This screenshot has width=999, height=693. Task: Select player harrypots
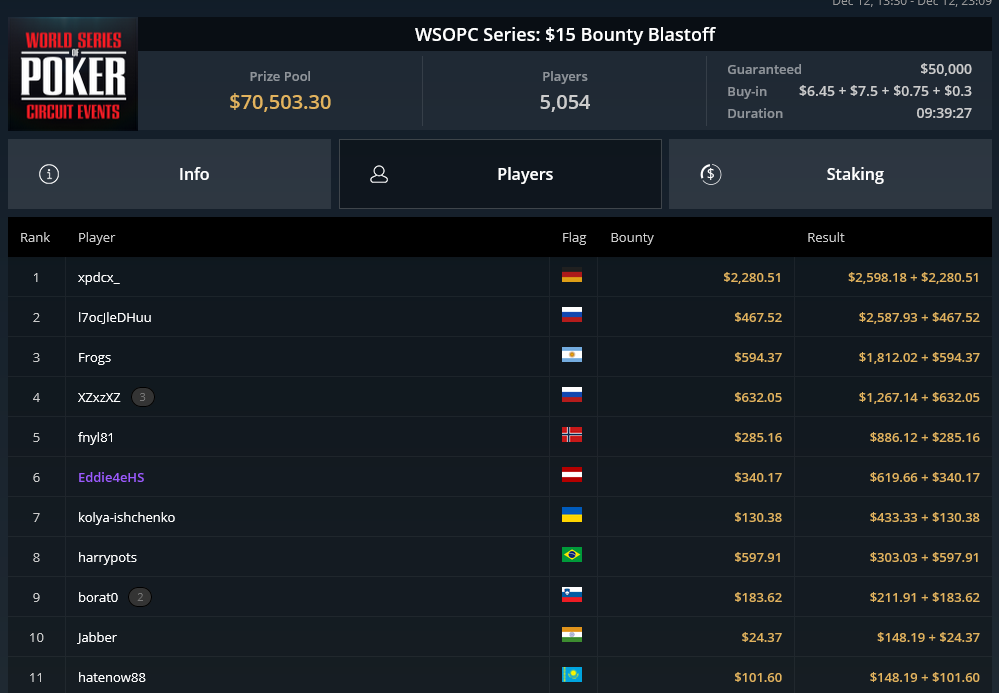[x=107, y=558]
